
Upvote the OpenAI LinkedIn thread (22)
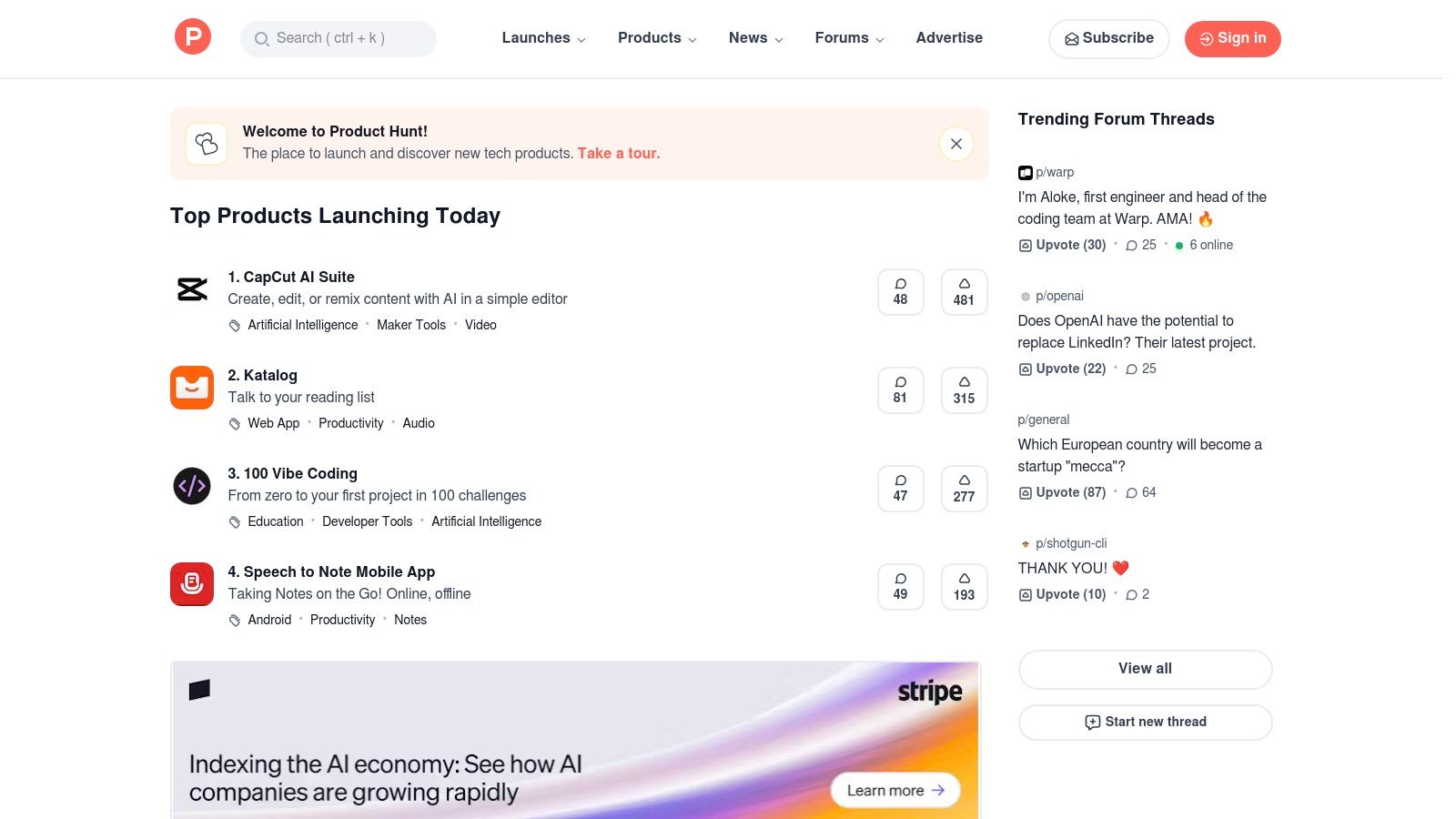click(1062, 369)
